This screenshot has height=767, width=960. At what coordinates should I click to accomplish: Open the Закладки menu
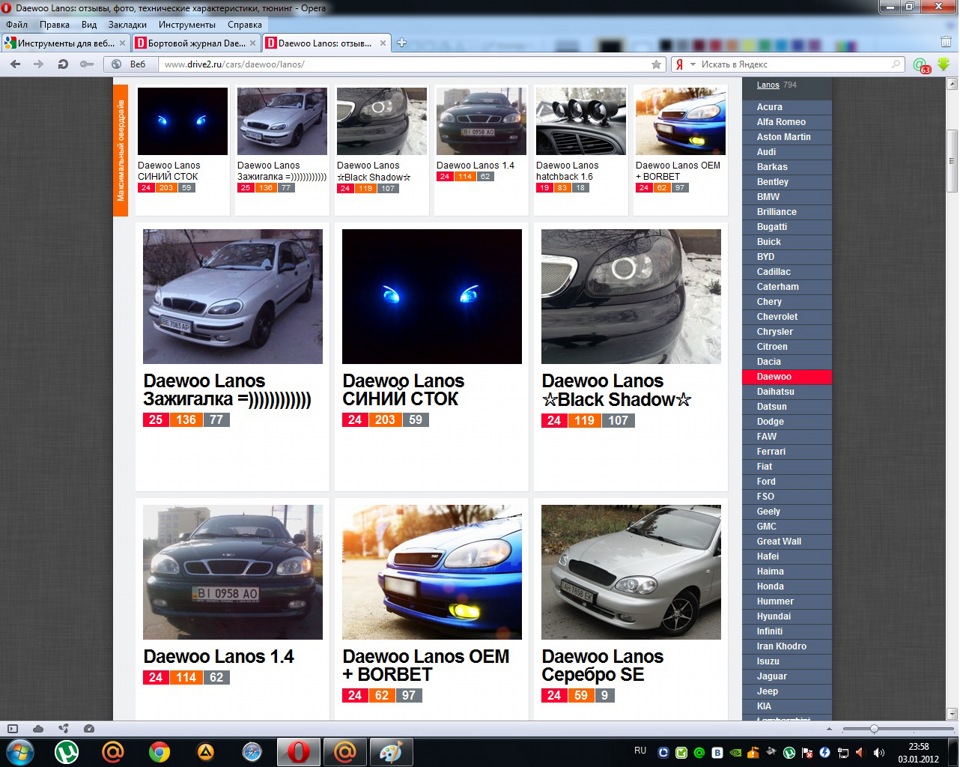(127, 24)
